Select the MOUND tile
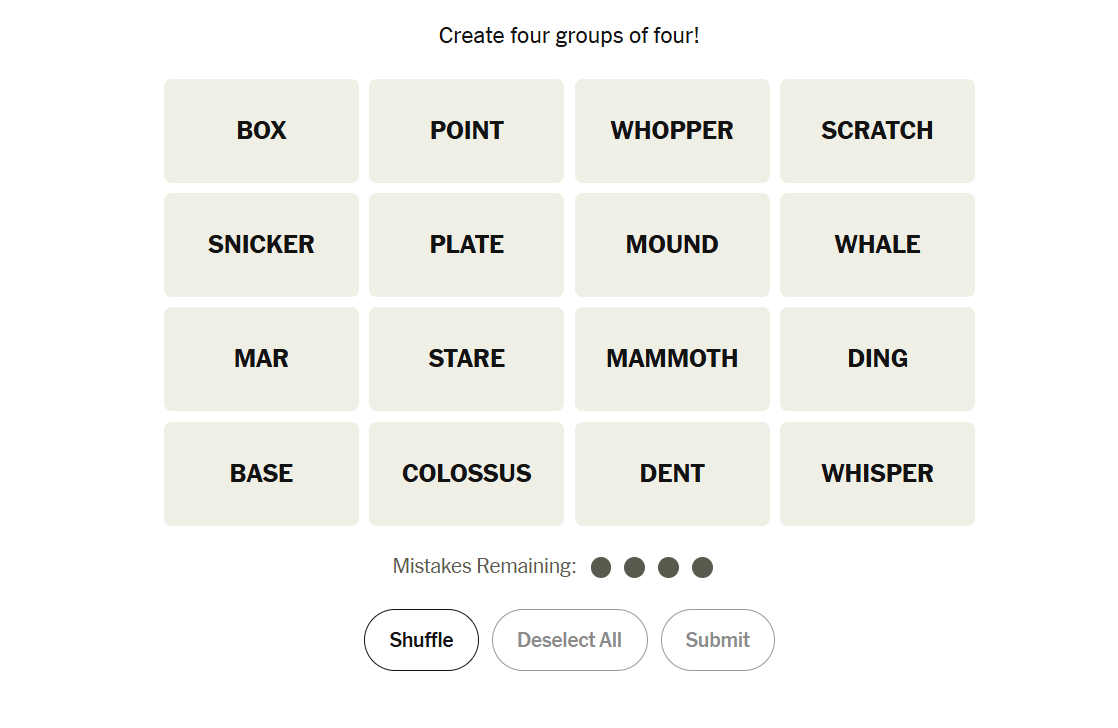The height and width of the screenshot is (728, 1118). 672,245
